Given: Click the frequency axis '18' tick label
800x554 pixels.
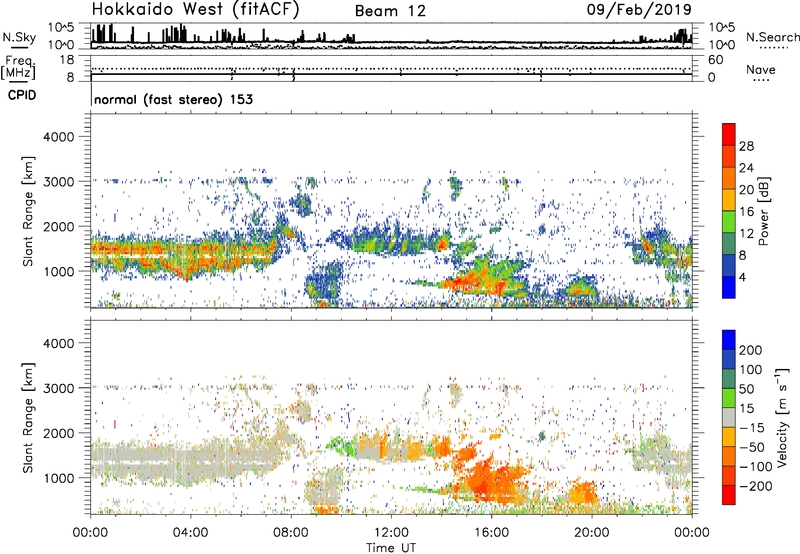Looking at the screenshot, I should [x=67, y=60].
